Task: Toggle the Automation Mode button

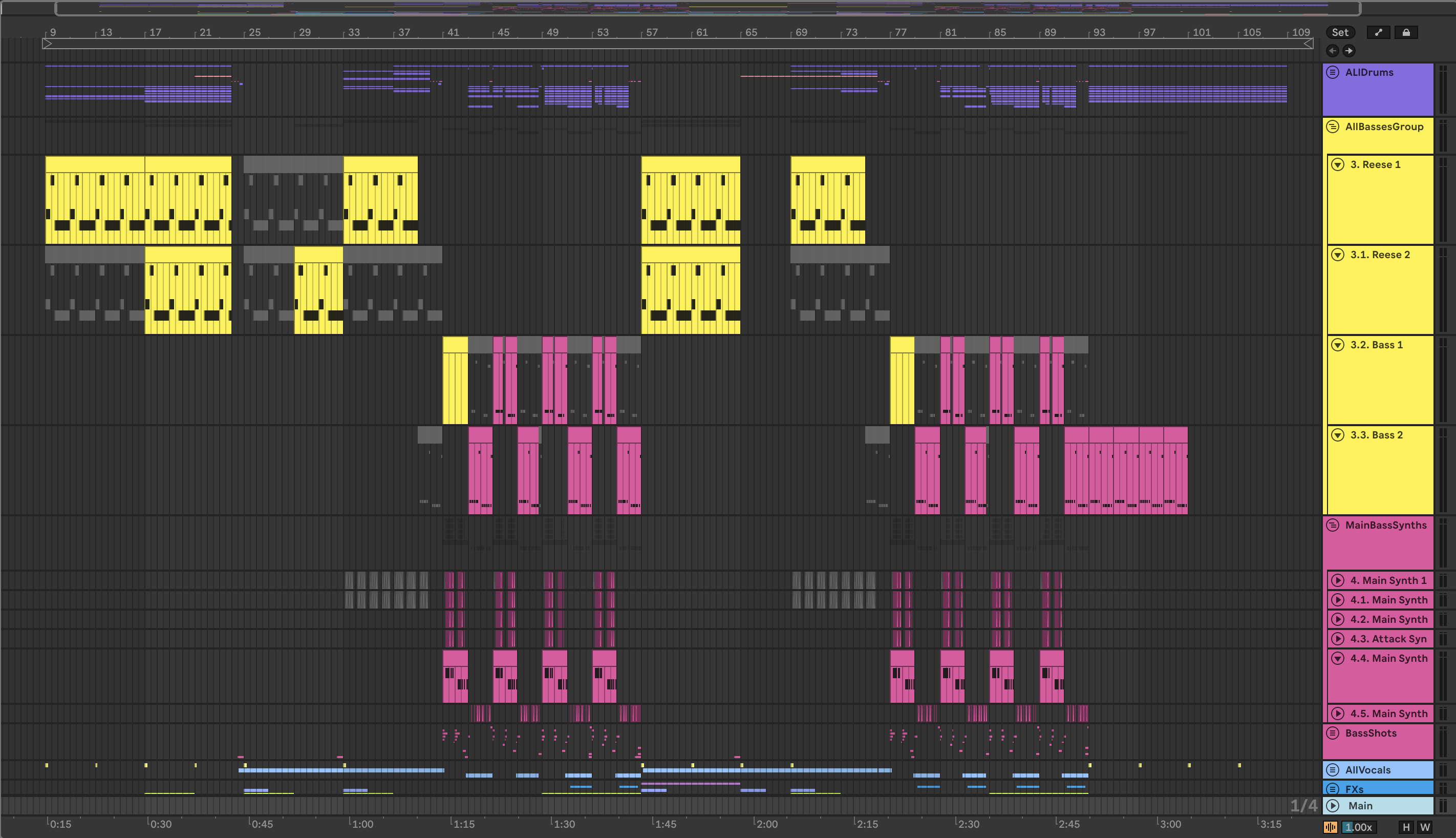Action: pos(1378,33)
